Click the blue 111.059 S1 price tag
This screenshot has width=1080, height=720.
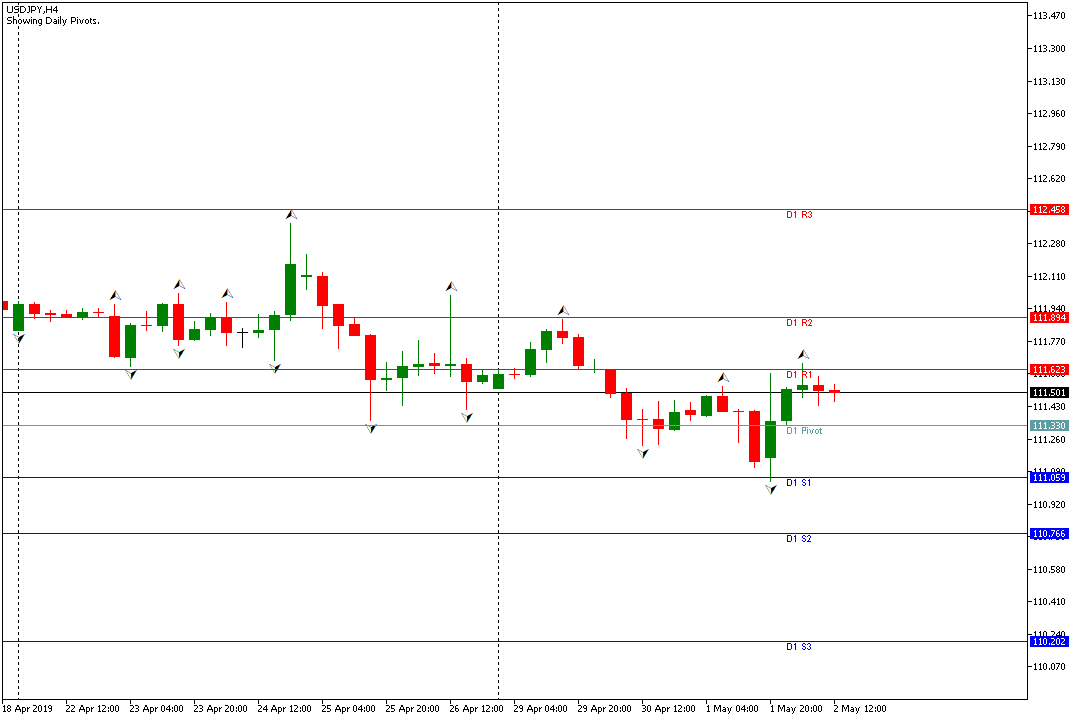click(x=1050, y=478)
